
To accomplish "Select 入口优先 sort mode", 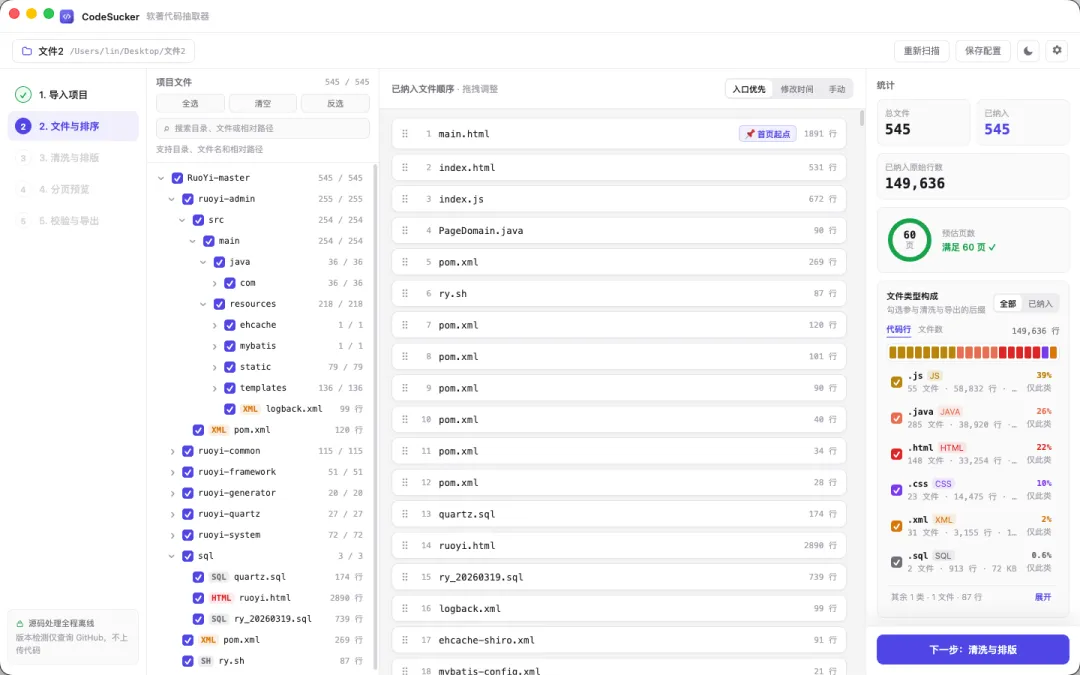I will (x=749, y=89).
